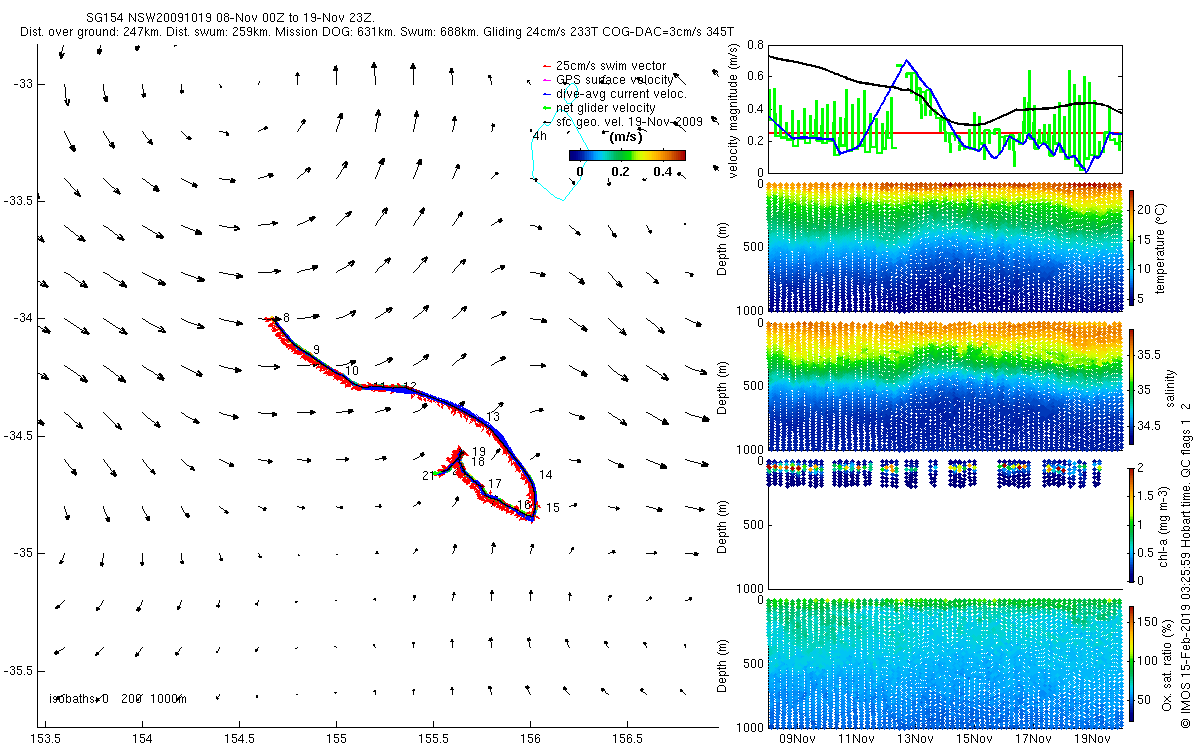The height and width of the screenshot is (750, 1200).
Task: Click latitude tick label '-33.5'
Action: pos(18,201)
